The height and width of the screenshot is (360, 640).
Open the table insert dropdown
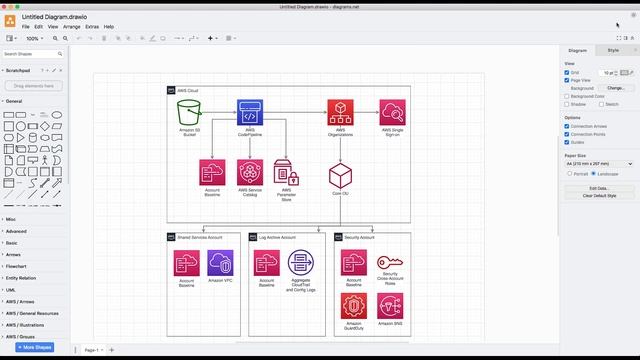(x=231, y=38)
